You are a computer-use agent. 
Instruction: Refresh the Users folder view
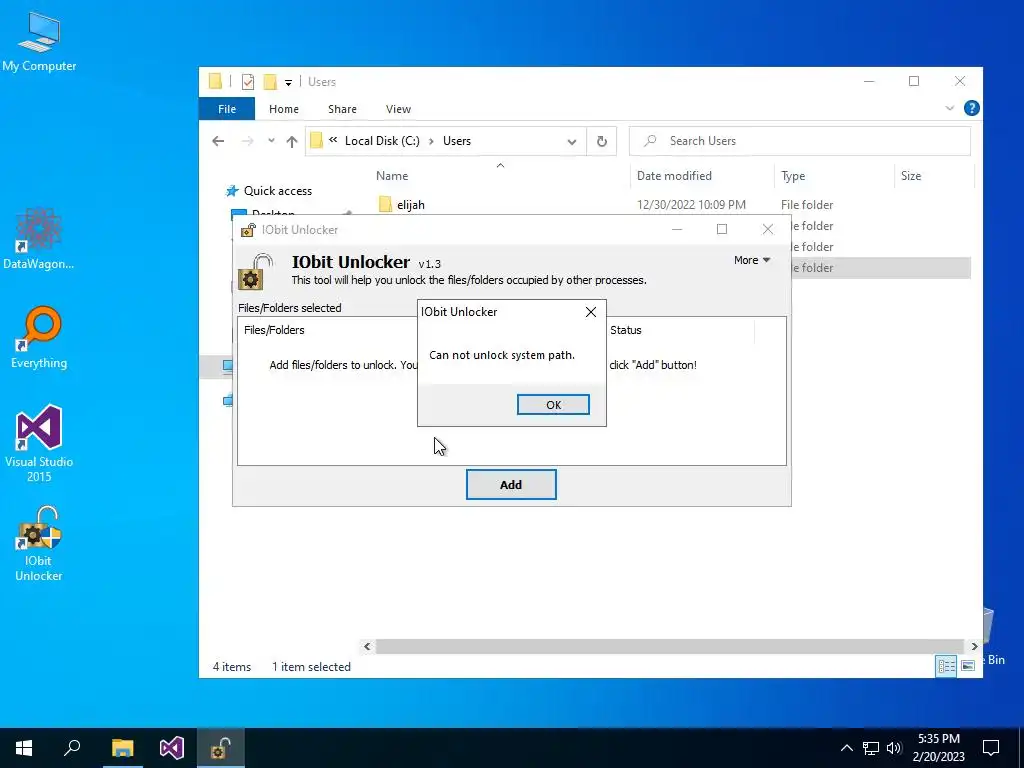pos(601,141)
